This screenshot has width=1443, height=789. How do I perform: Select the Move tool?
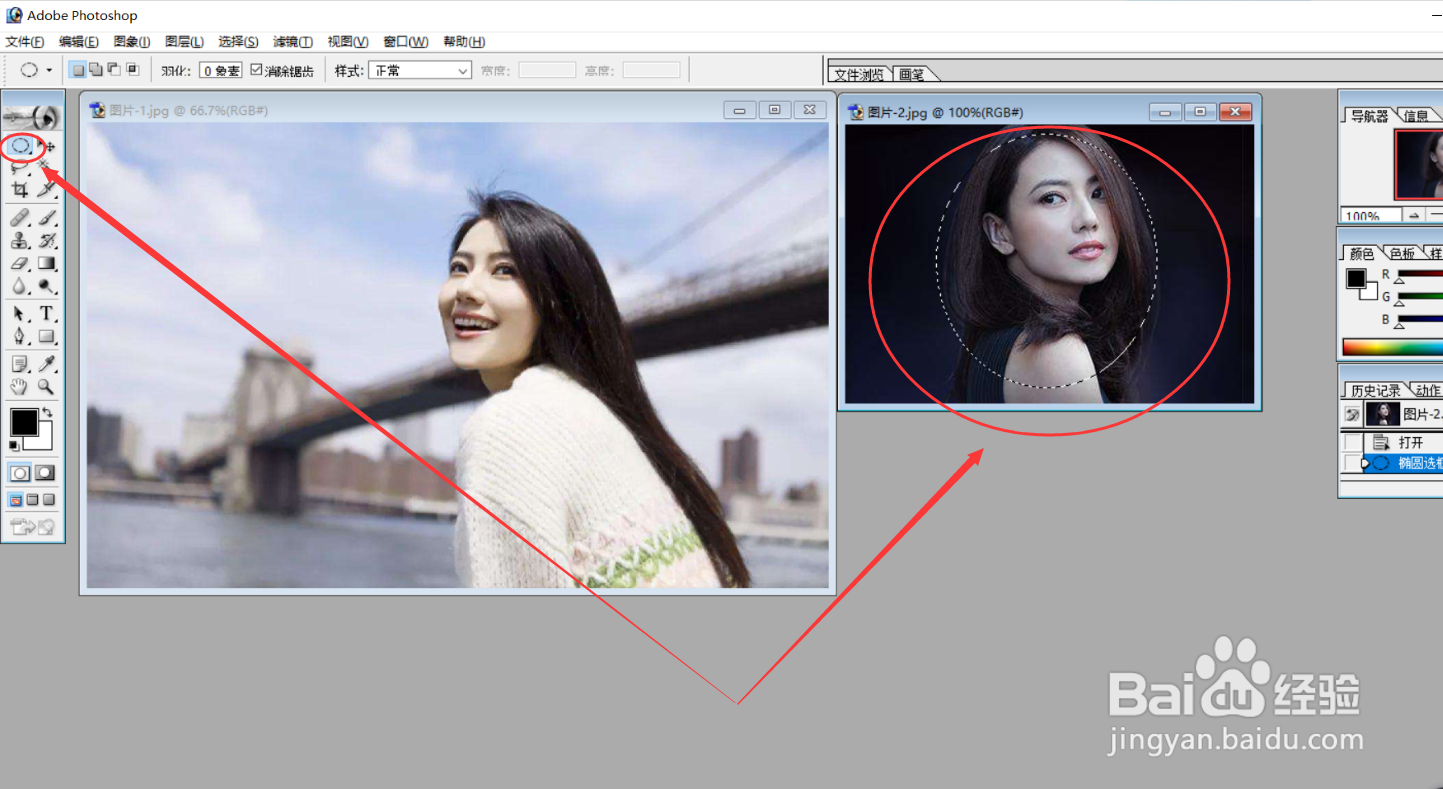[x=47, y=146]
